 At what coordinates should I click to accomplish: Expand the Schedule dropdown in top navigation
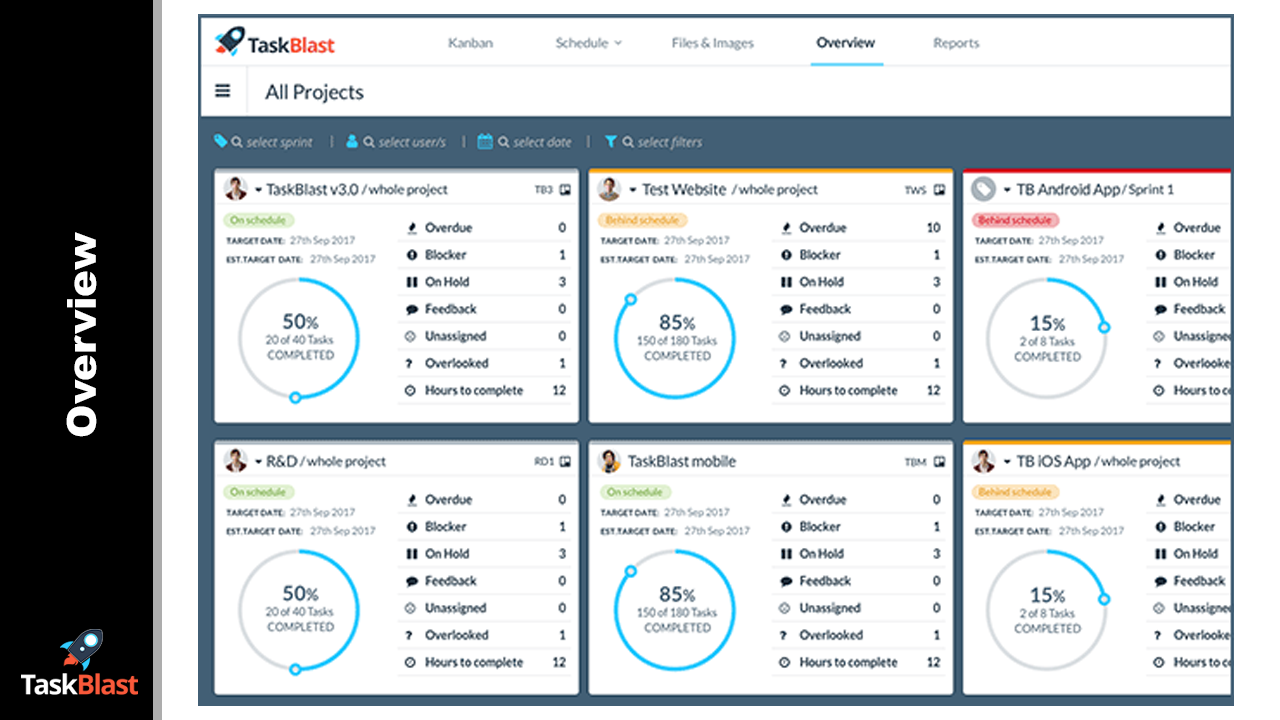[x=588, y=43]
